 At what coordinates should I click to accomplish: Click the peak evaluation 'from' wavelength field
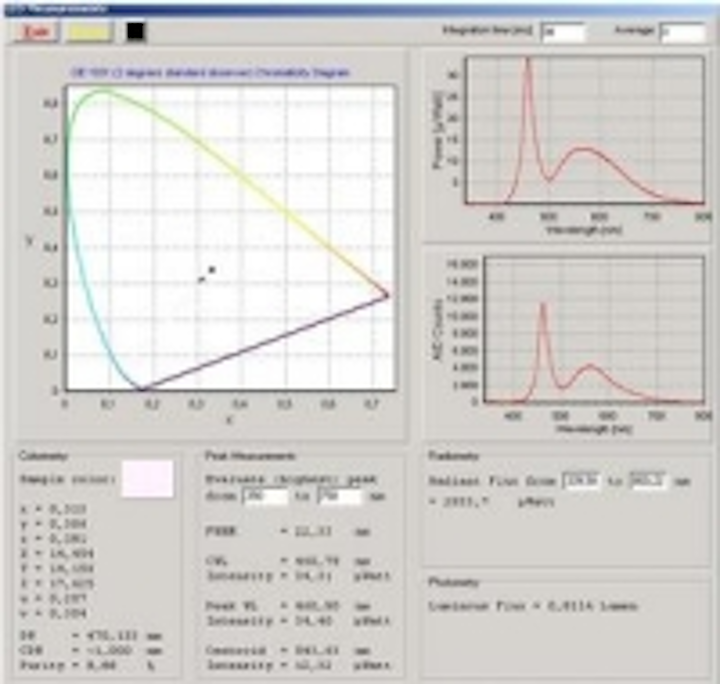(265, 497)
